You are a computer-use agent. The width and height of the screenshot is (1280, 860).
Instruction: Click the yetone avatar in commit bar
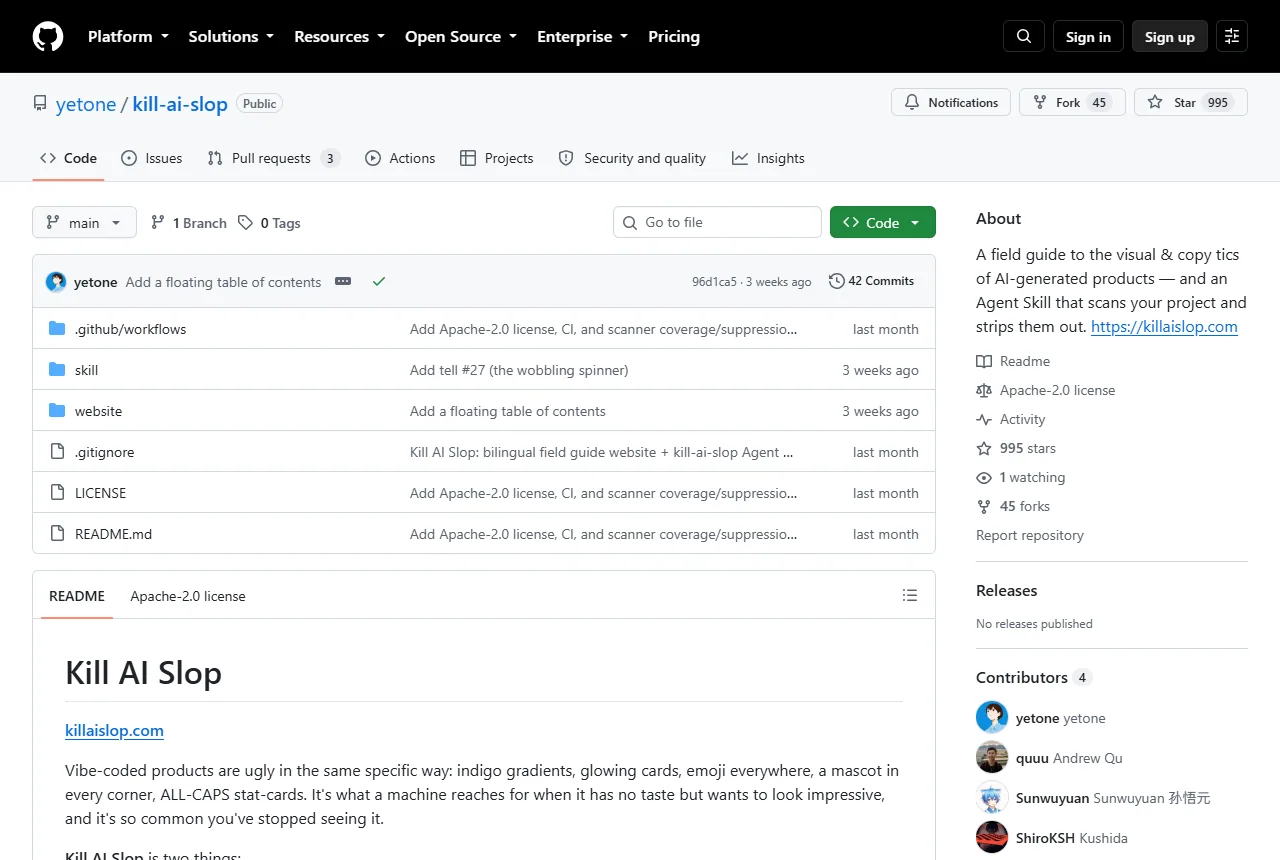click(x=56, y=282)
